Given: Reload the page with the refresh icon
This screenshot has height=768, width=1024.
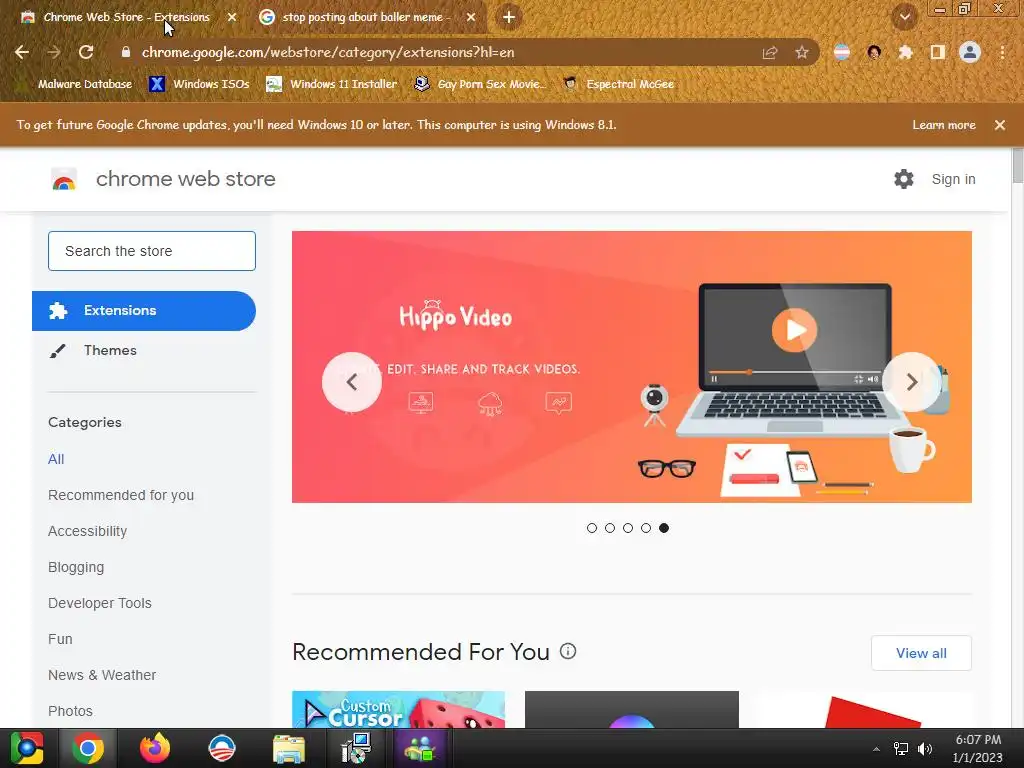Looking at the screenshot, I should point(86,52).
